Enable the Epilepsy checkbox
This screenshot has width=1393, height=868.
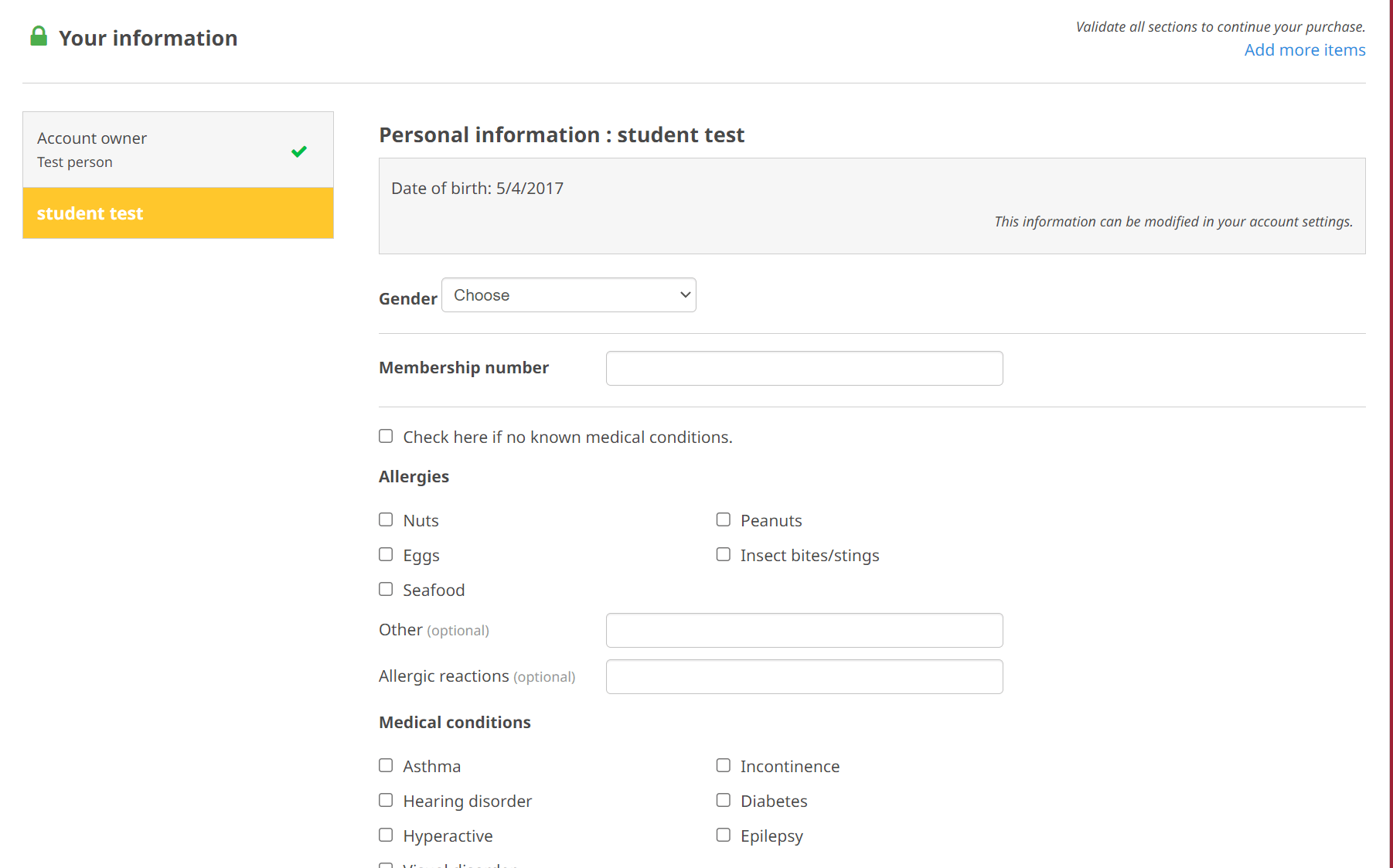click(724, 835)
